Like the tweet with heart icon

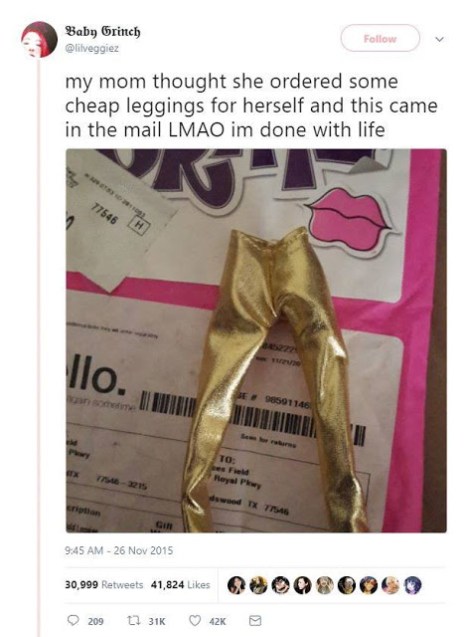pyautogui.click(x=195, y=620)
